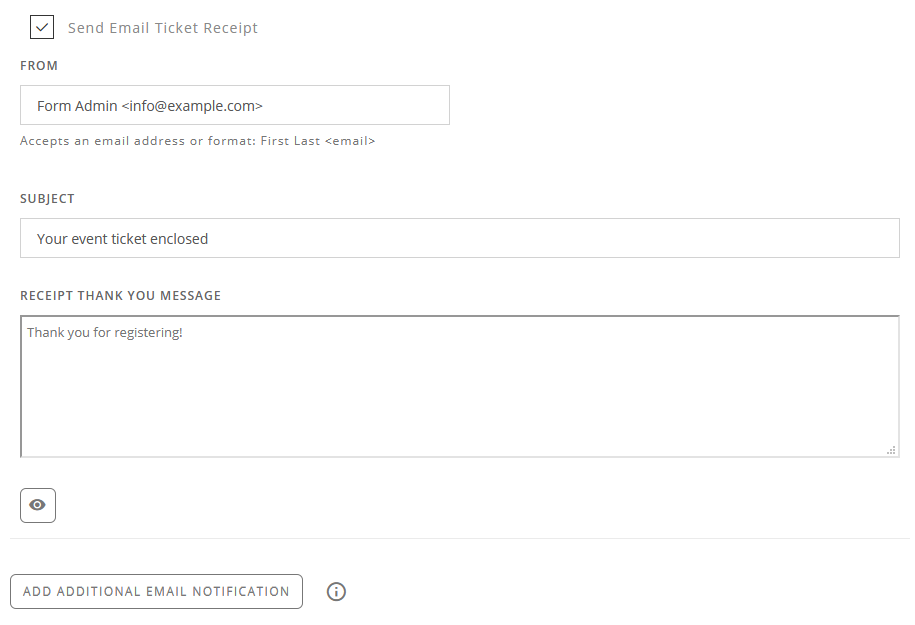
Task: Click the information icon for additional notifications
Action: (x=336, y=591)
